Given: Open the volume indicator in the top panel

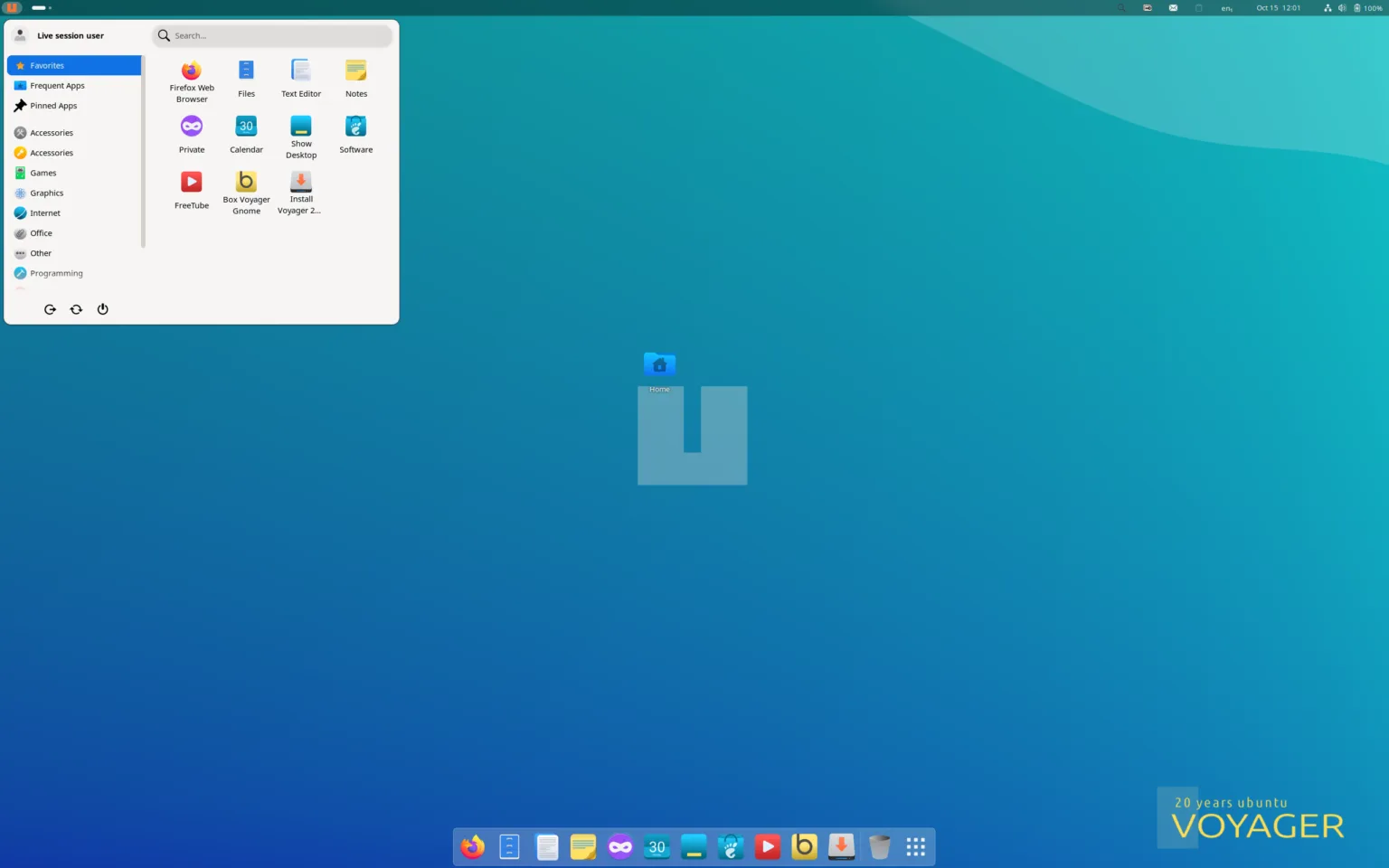Looking at the screenshot, I should [x=1342, y=8].
